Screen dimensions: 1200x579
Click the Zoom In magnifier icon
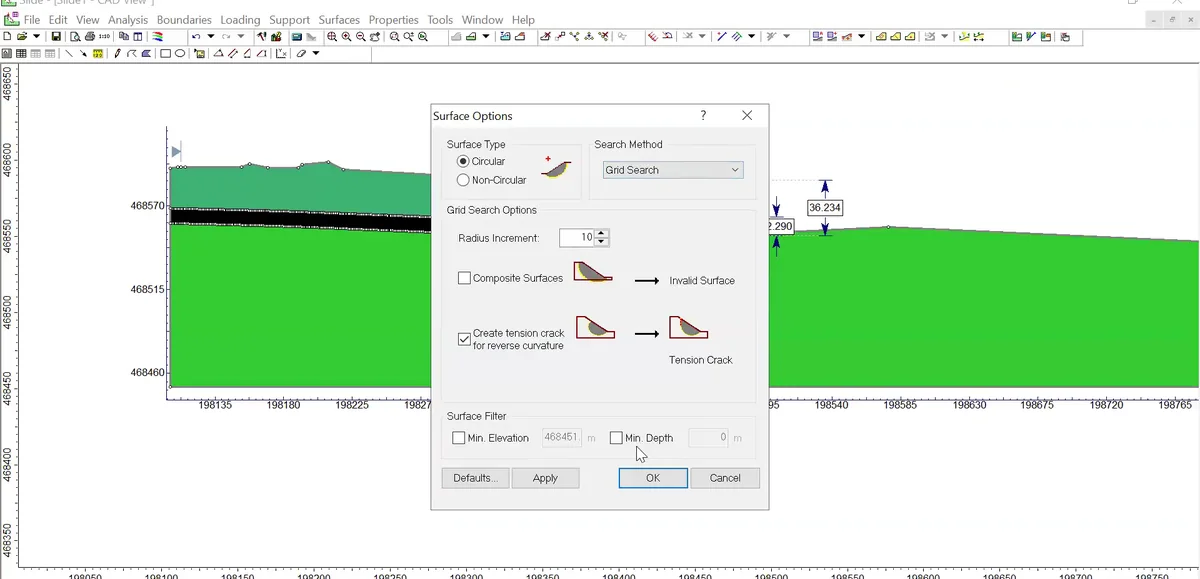click(346, 36)
